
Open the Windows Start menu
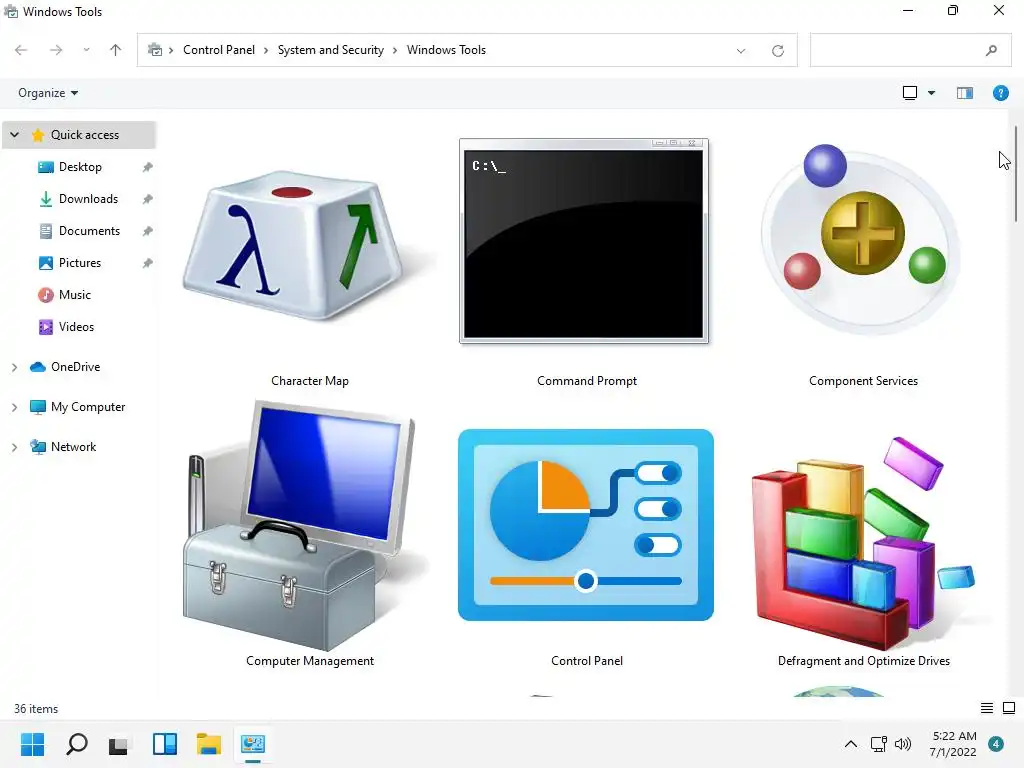[x=33, y=744]
